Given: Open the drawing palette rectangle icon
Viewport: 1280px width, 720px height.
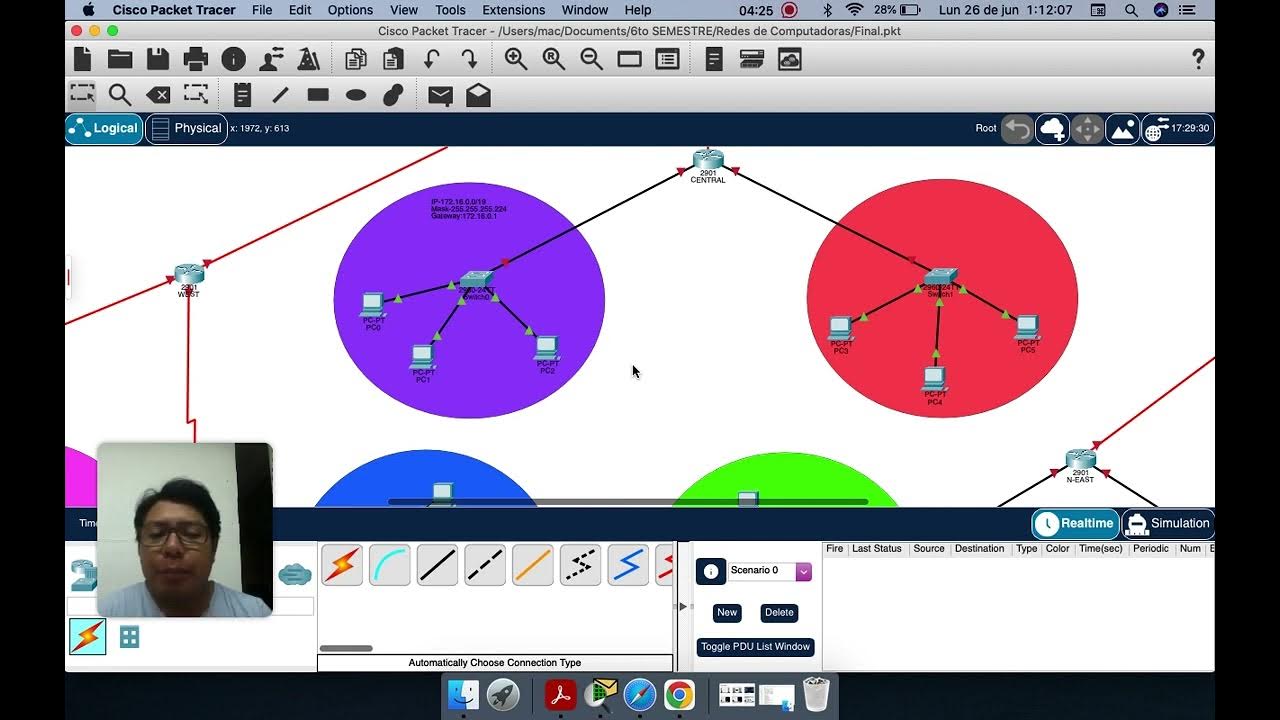Looking at the screenshot, I should tap(629, 60).
